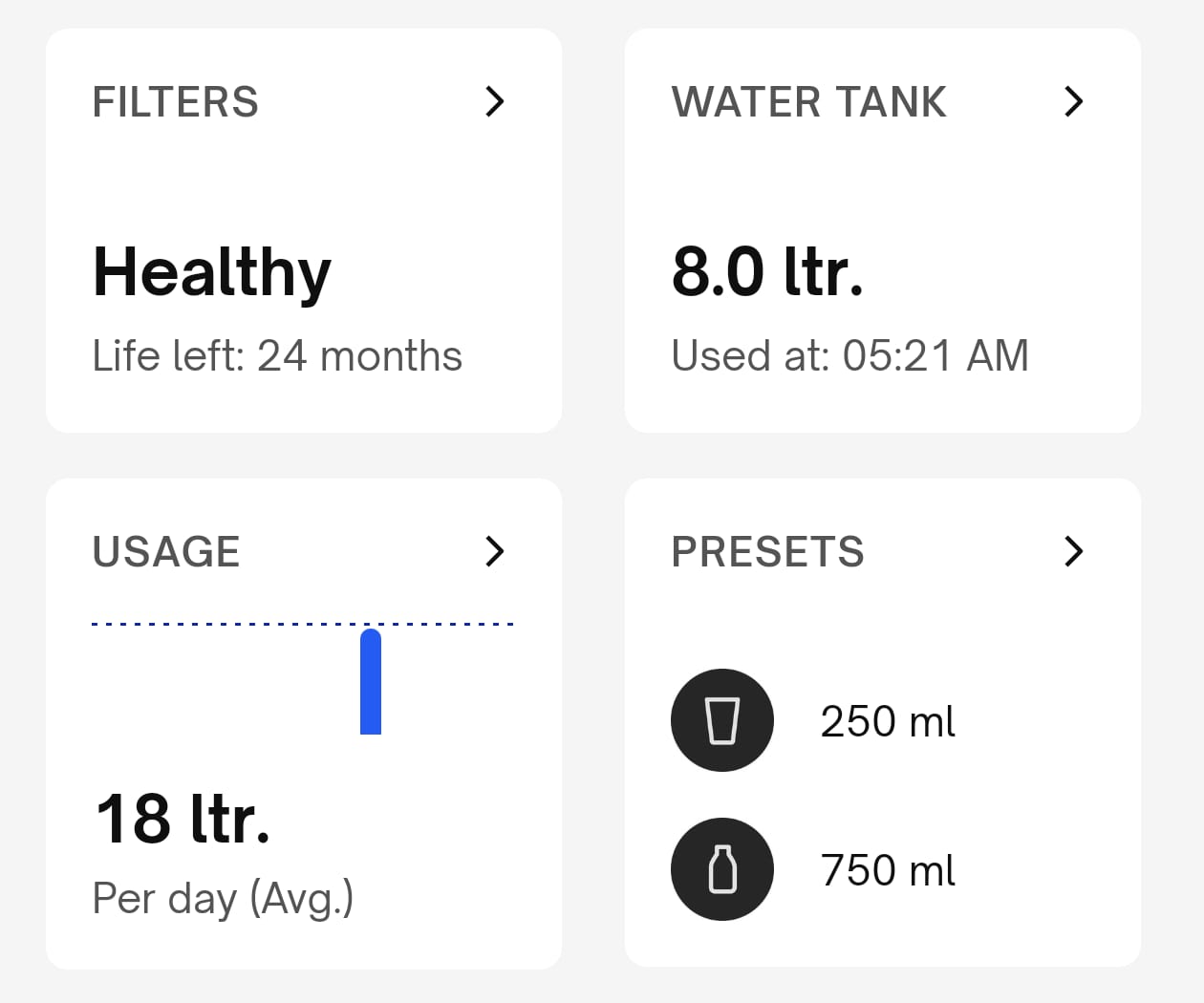The height and width of the screenshot is (1003, 1204).
Task: Tap the Healthy filter status text
Action: [212, 274]
